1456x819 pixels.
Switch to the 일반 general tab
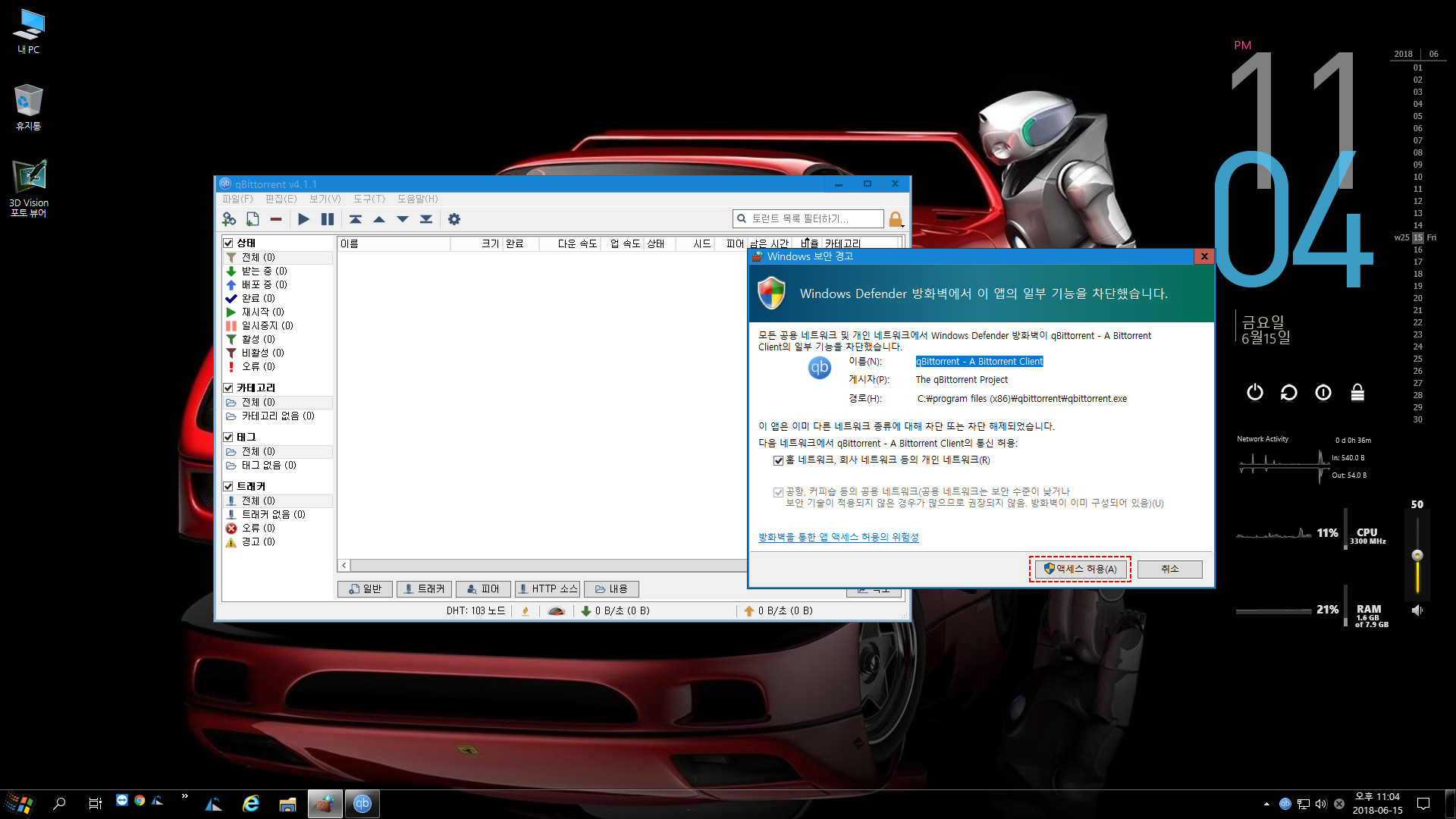tap(365, 589)
